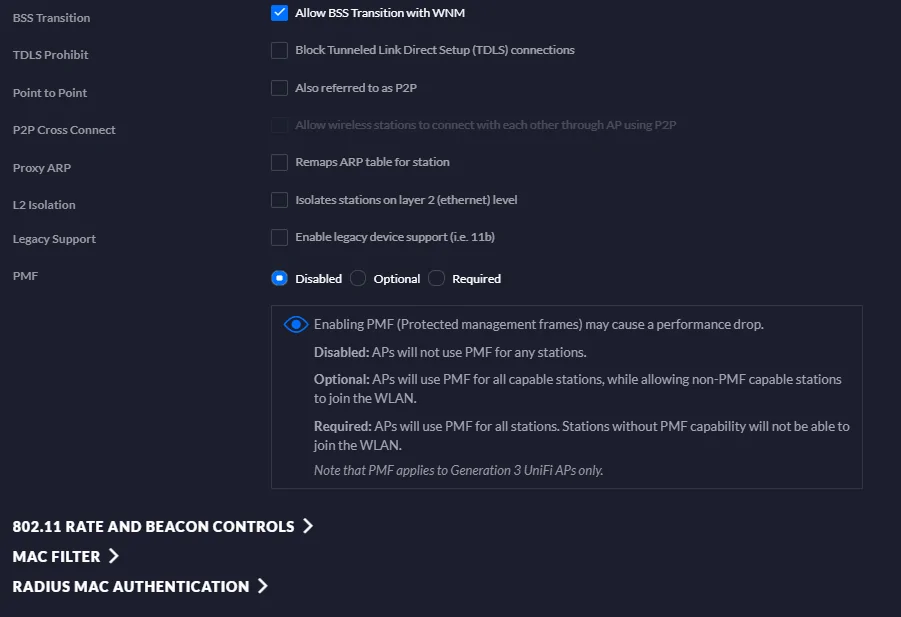This screenshot has width=901, height=617.
Task: Click the TDLS Prohibit label
Action: pos(51,55)
